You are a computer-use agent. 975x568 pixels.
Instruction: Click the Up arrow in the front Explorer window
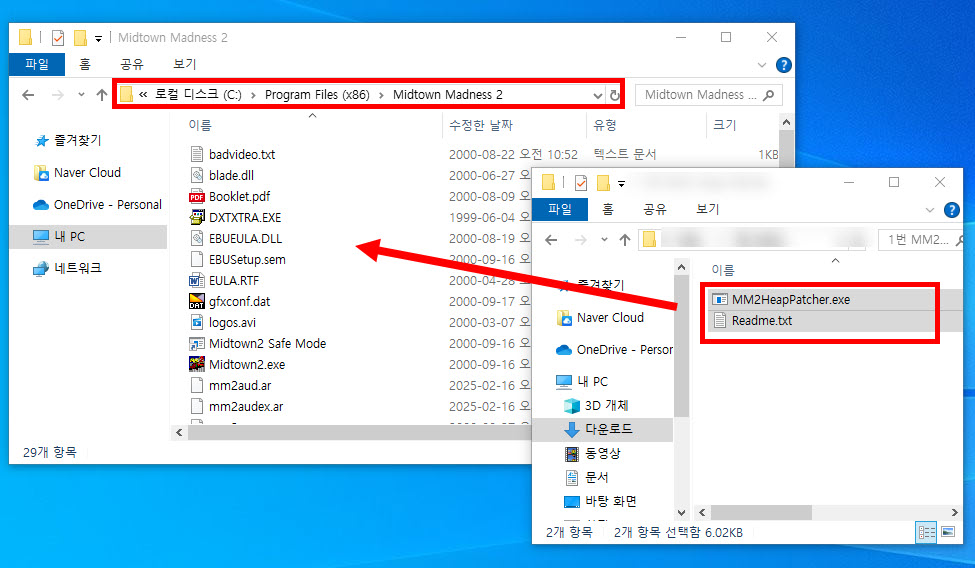[625, 240]
